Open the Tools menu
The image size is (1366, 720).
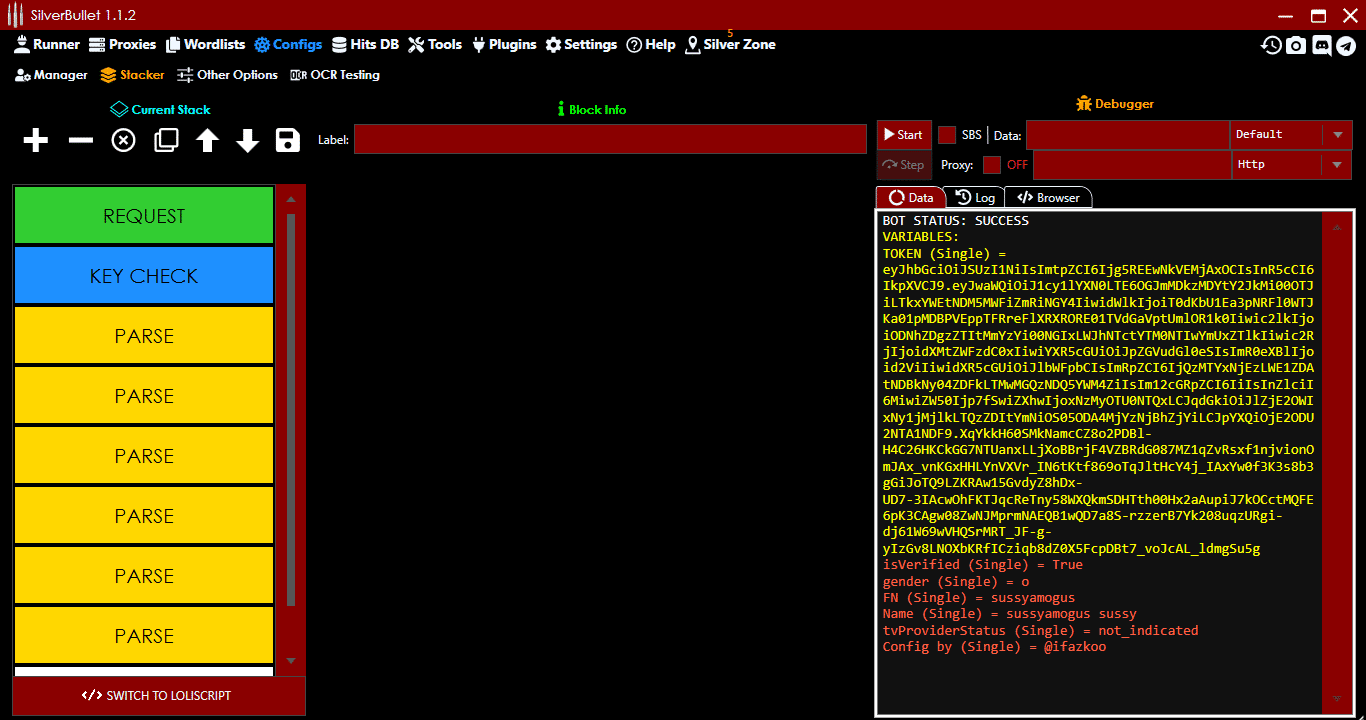[x=435, y=45]
